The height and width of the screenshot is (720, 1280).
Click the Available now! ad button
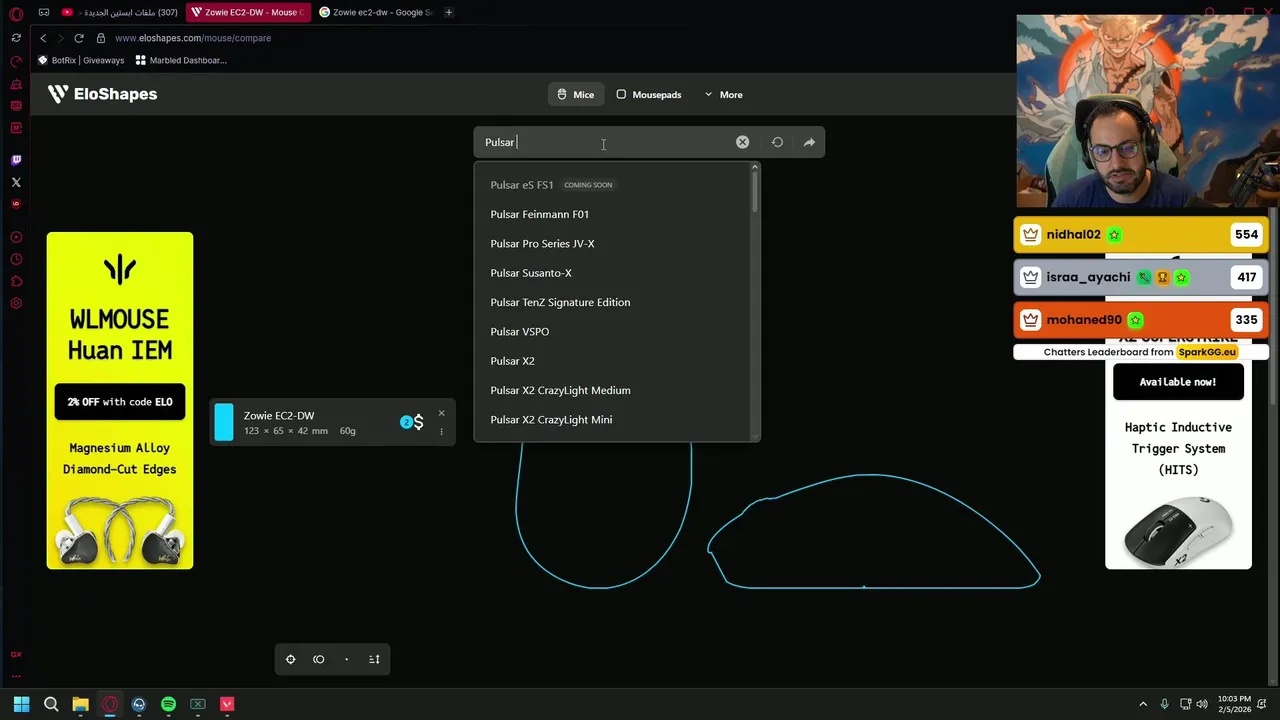click(1178, 382)
